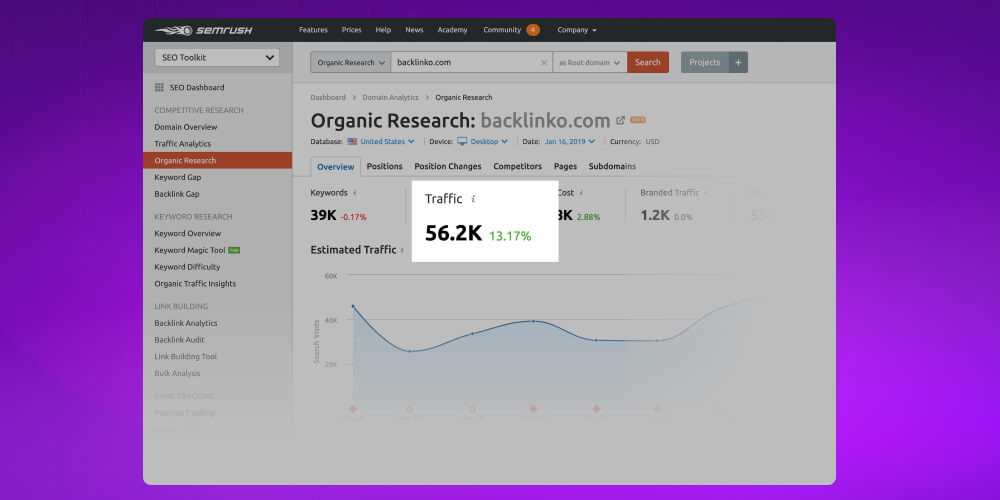Switch to the Subdomains tab

coord(612,166)
